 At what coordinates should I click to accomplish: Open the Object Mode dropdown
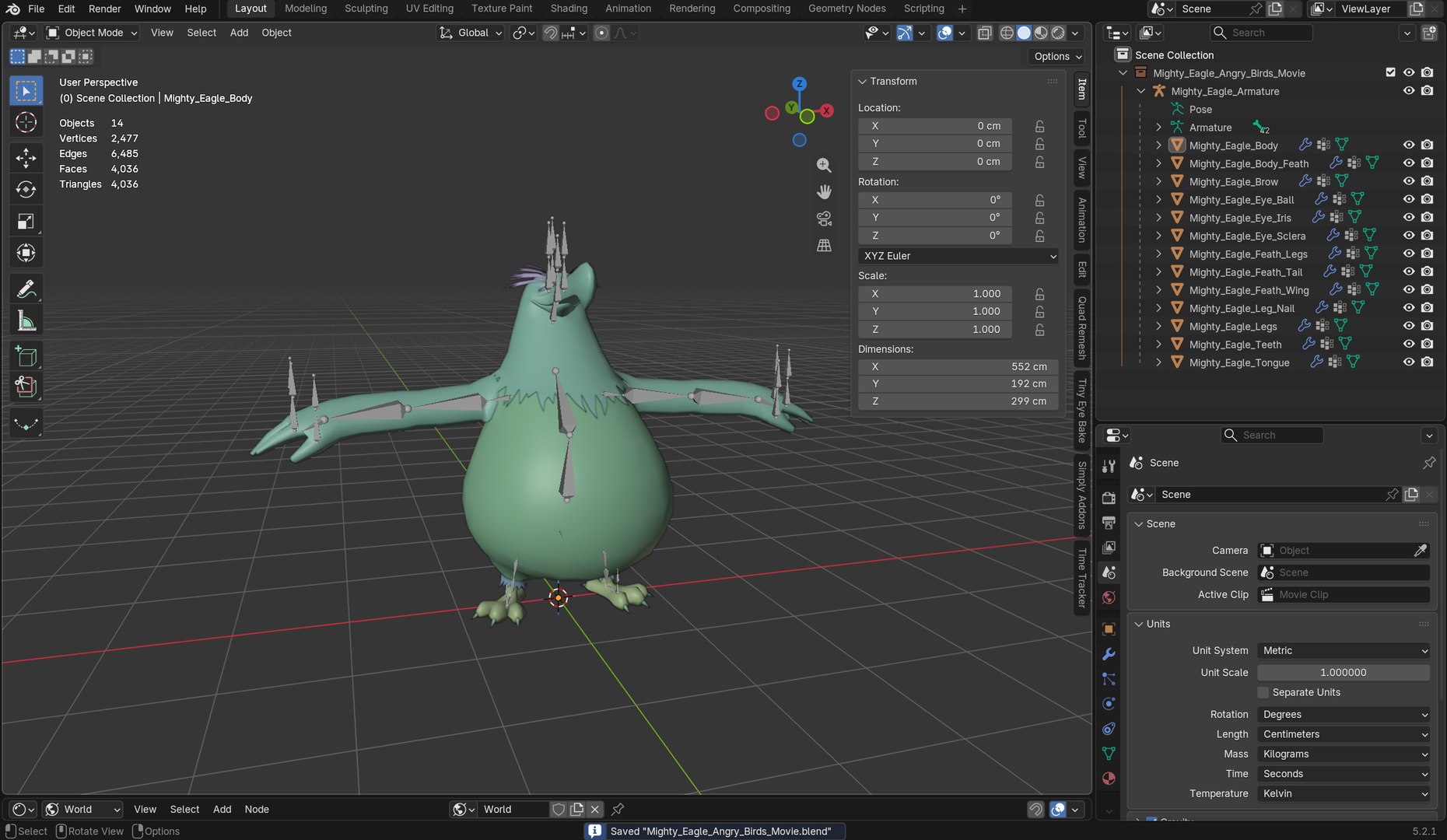pyautogui.click(x=92, y=33)
